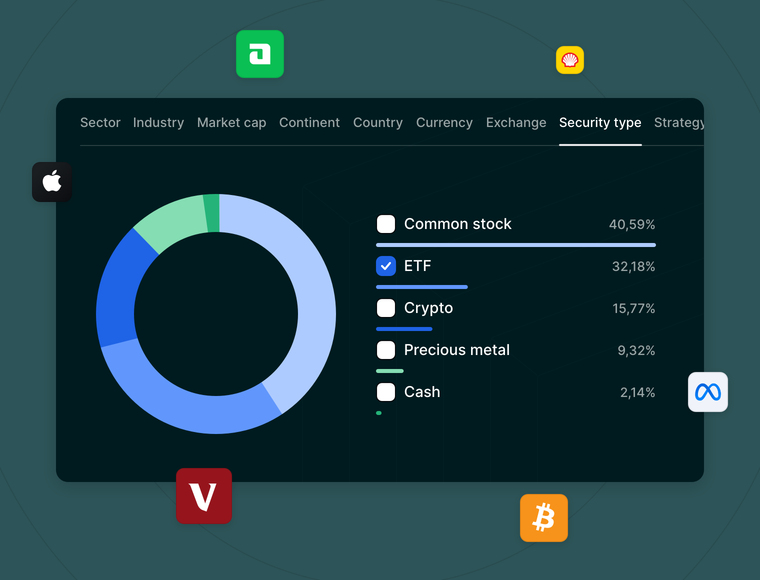Click the dark green Cash donut segment
The image size is (760, 580).
212,213
